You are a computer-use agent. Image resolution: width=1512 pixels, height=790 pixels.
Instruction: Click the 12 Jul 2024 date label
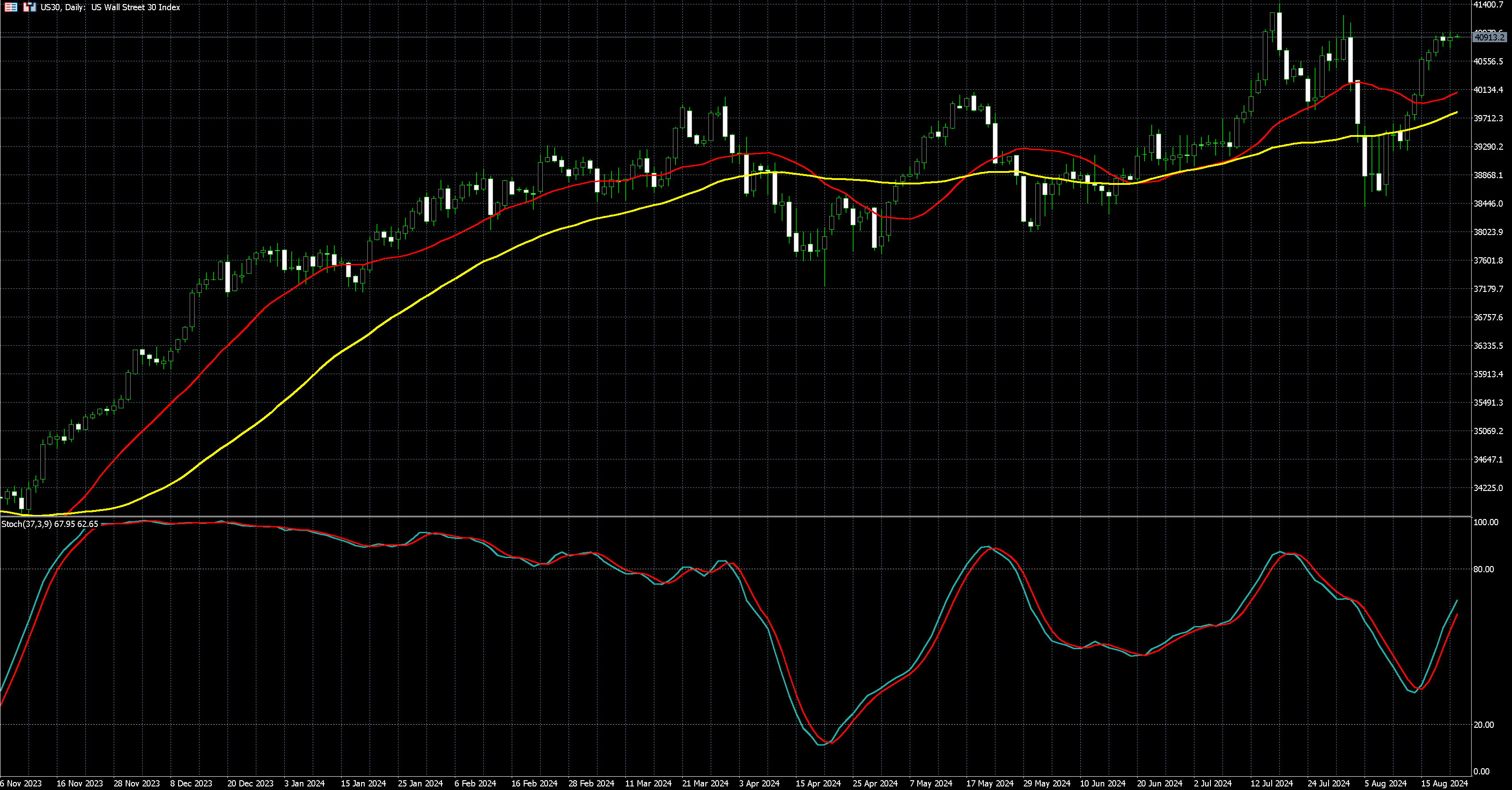pyautogui.click(x=1271, y=783)
